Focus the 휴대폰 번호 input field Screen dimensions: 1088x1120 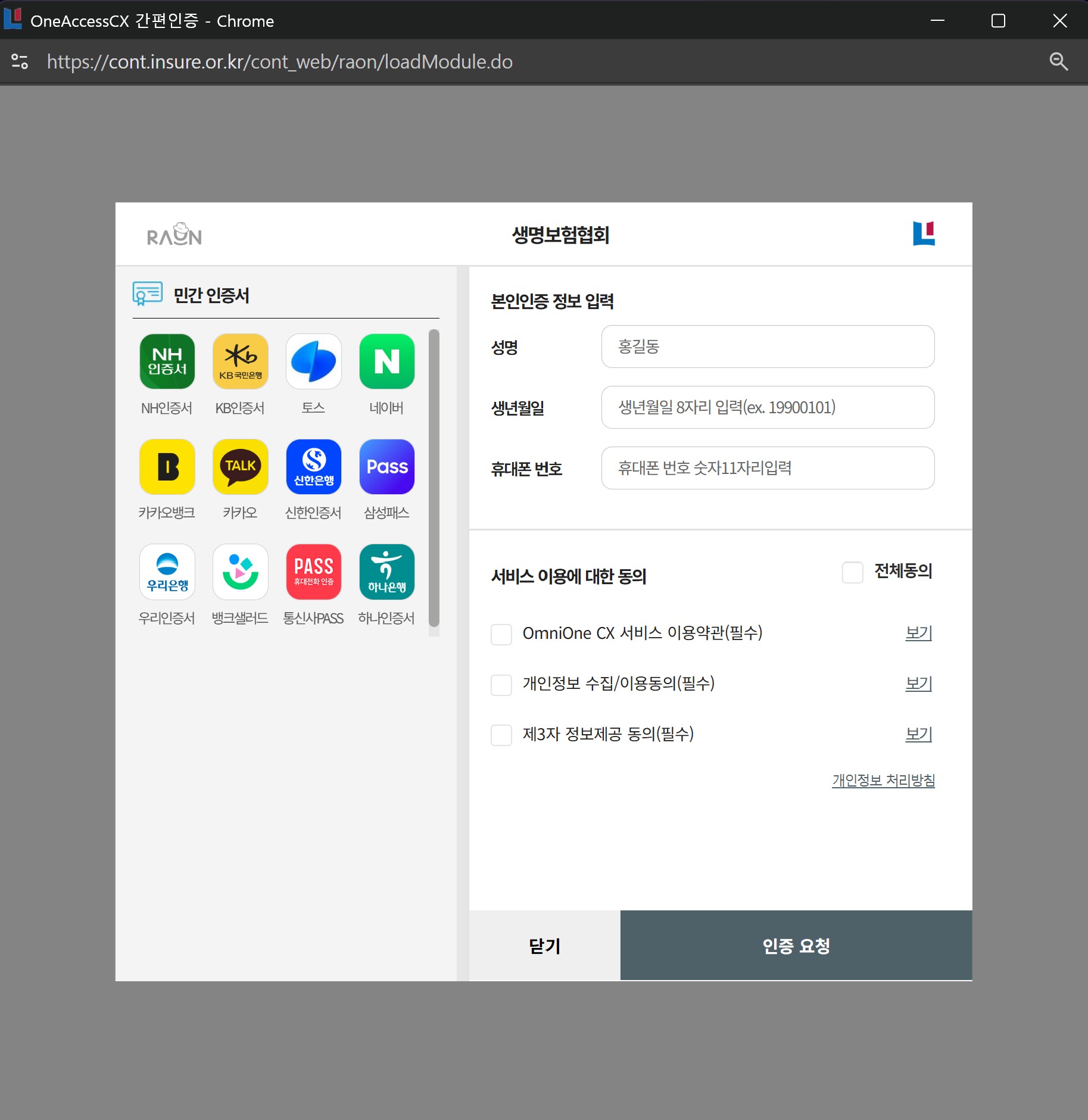[768, 468]
